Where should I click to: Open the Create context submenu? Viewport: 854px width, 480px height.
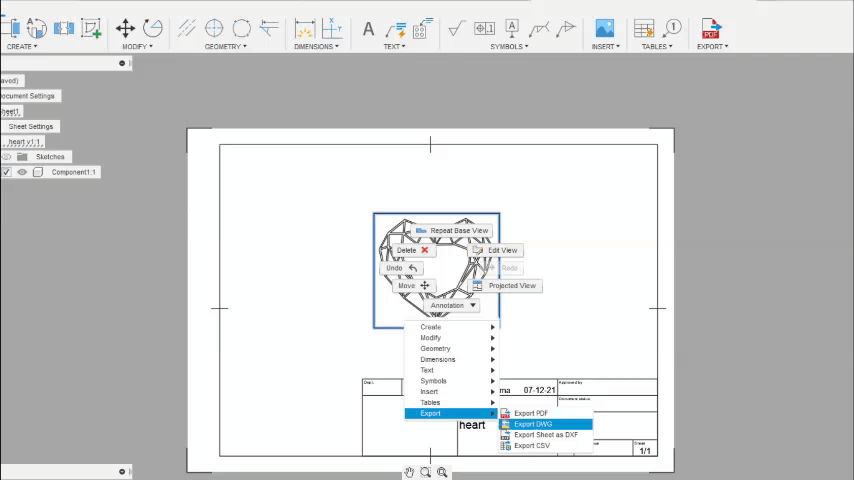click(452, 327)
